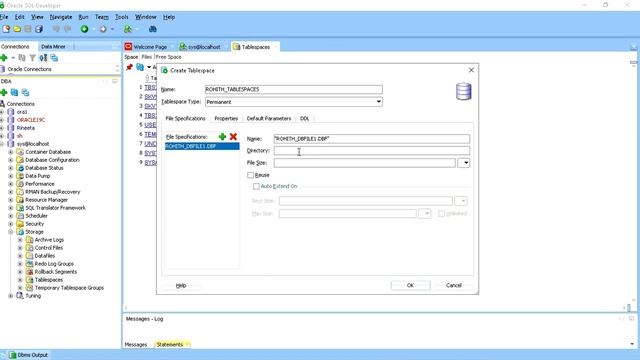Expand the Security node
640x360 pixels.
point(11,224)
